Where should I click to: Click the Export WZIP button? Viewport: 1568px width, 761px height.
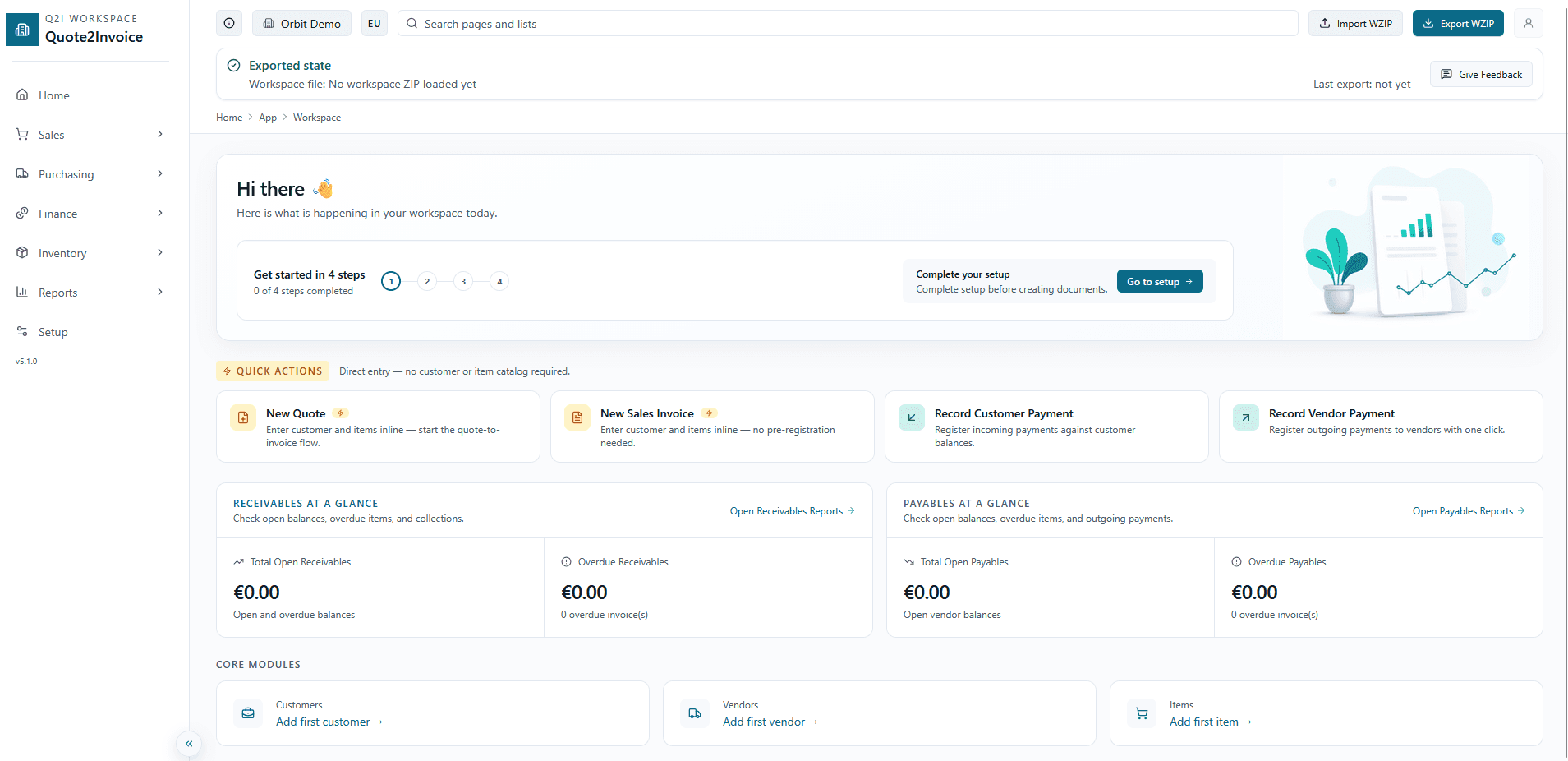(1458, 23)
